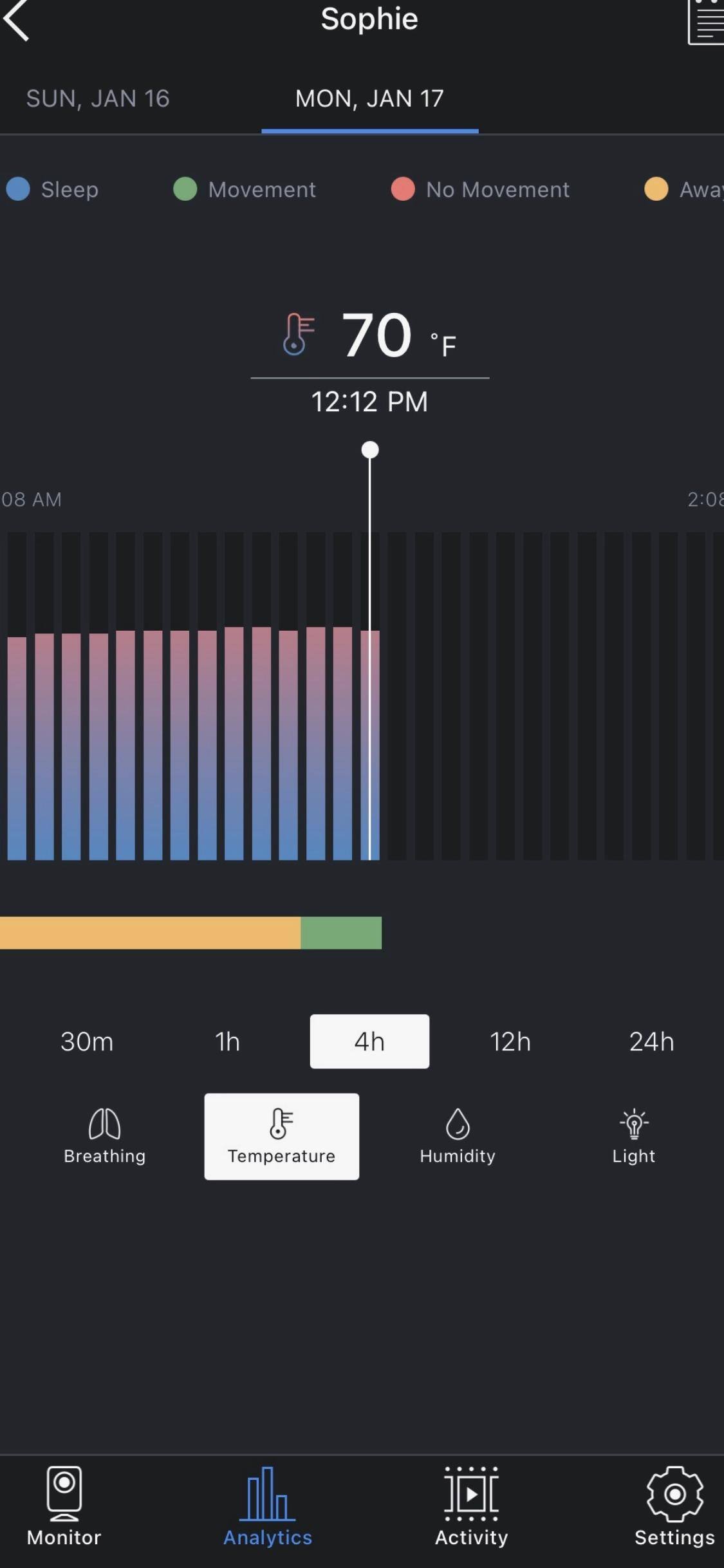Open the Monitor camera view
724x1568 pixels.
(x=64, y=1506)
